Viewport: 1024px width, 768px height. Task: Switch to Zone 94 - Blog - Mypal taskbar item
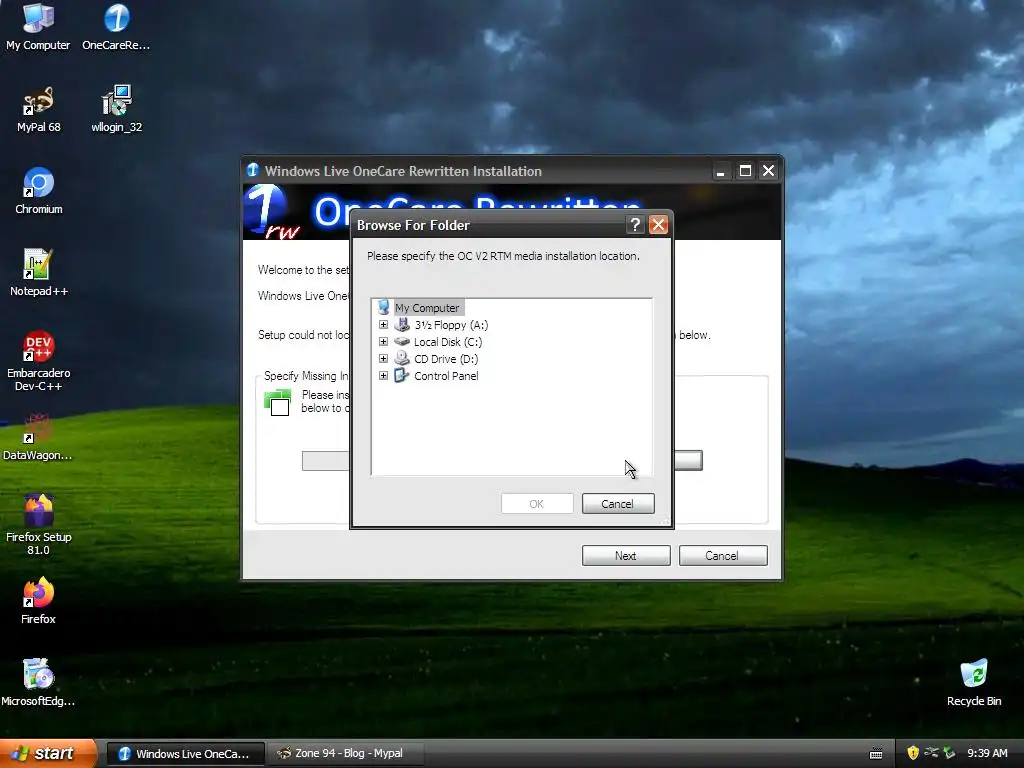[345, 754]
